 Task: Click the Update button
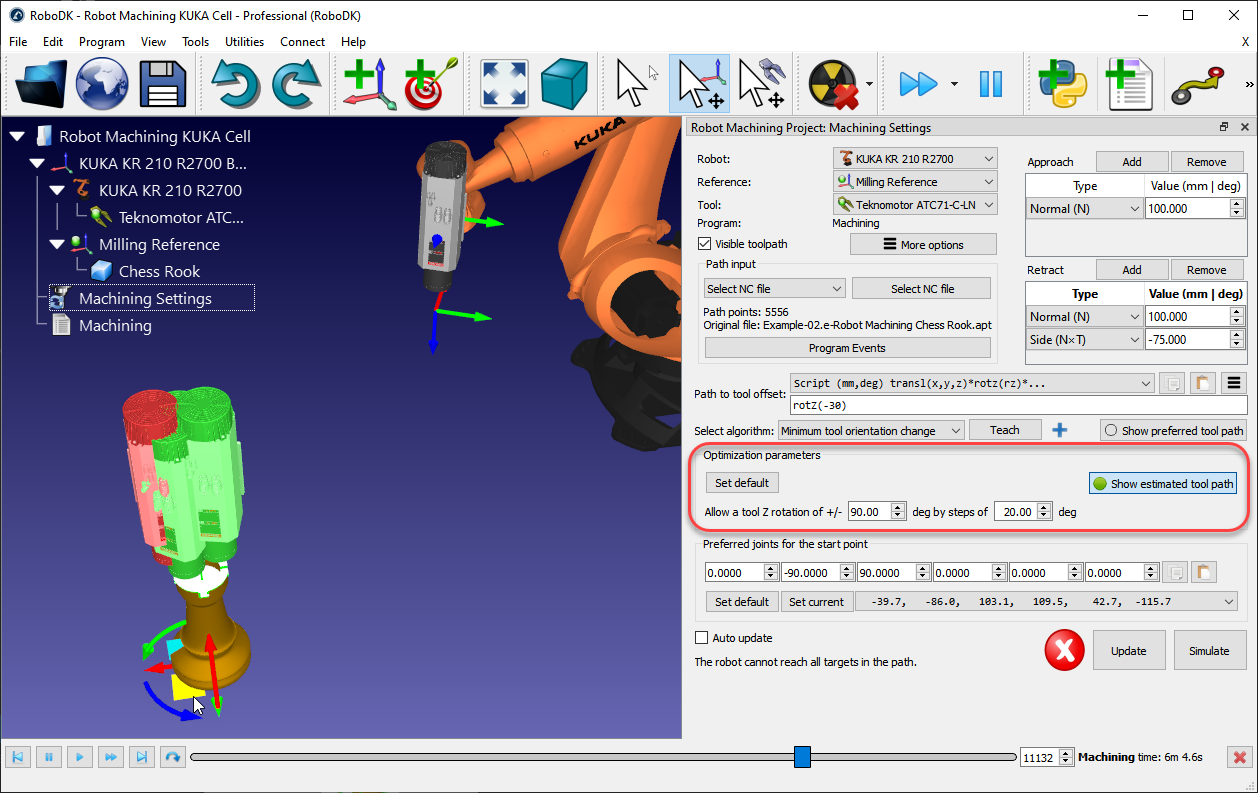coord(1128,650)
